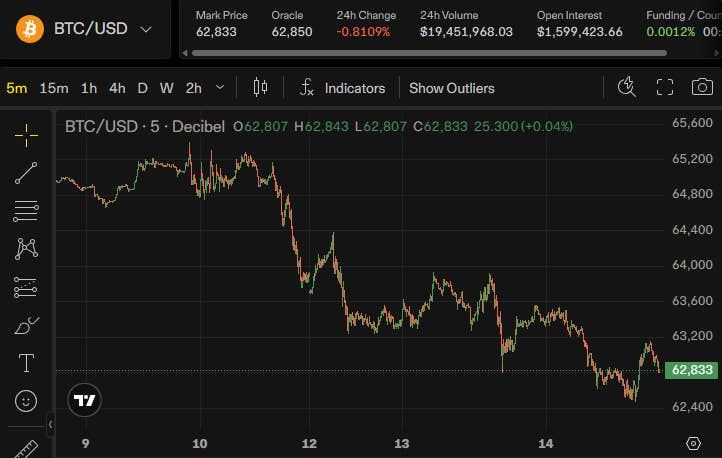Click the 64,000 price axis label
This screenshot has width=722, height=458.
click(693, 265)
